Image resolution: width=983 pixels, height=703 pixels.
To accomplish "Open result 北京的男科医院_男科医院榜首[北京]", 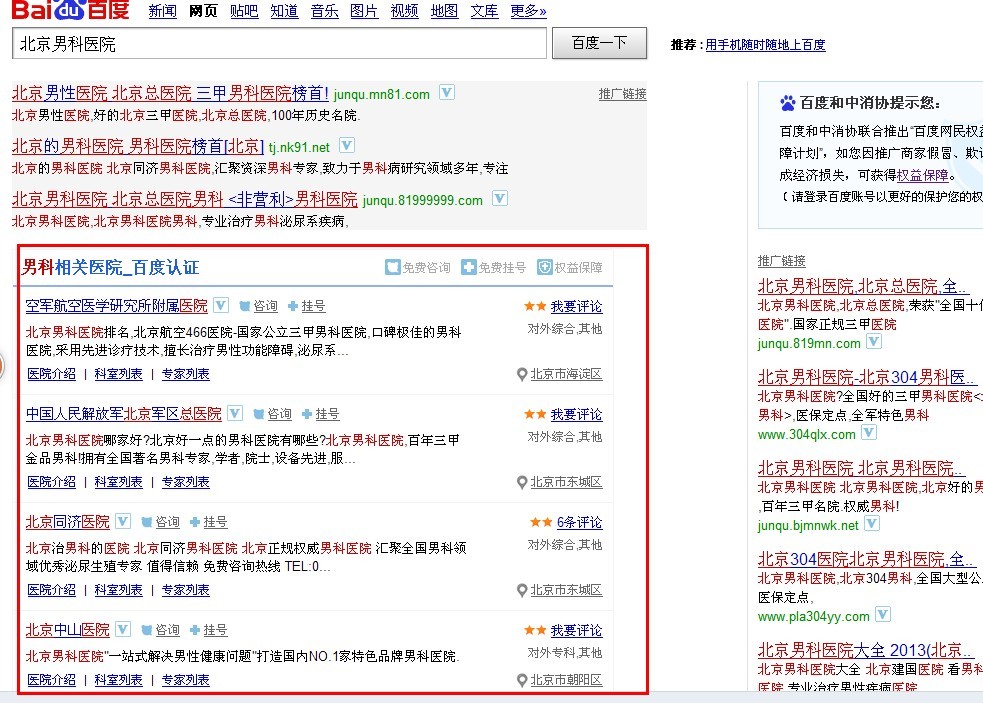I will (138, 146).
